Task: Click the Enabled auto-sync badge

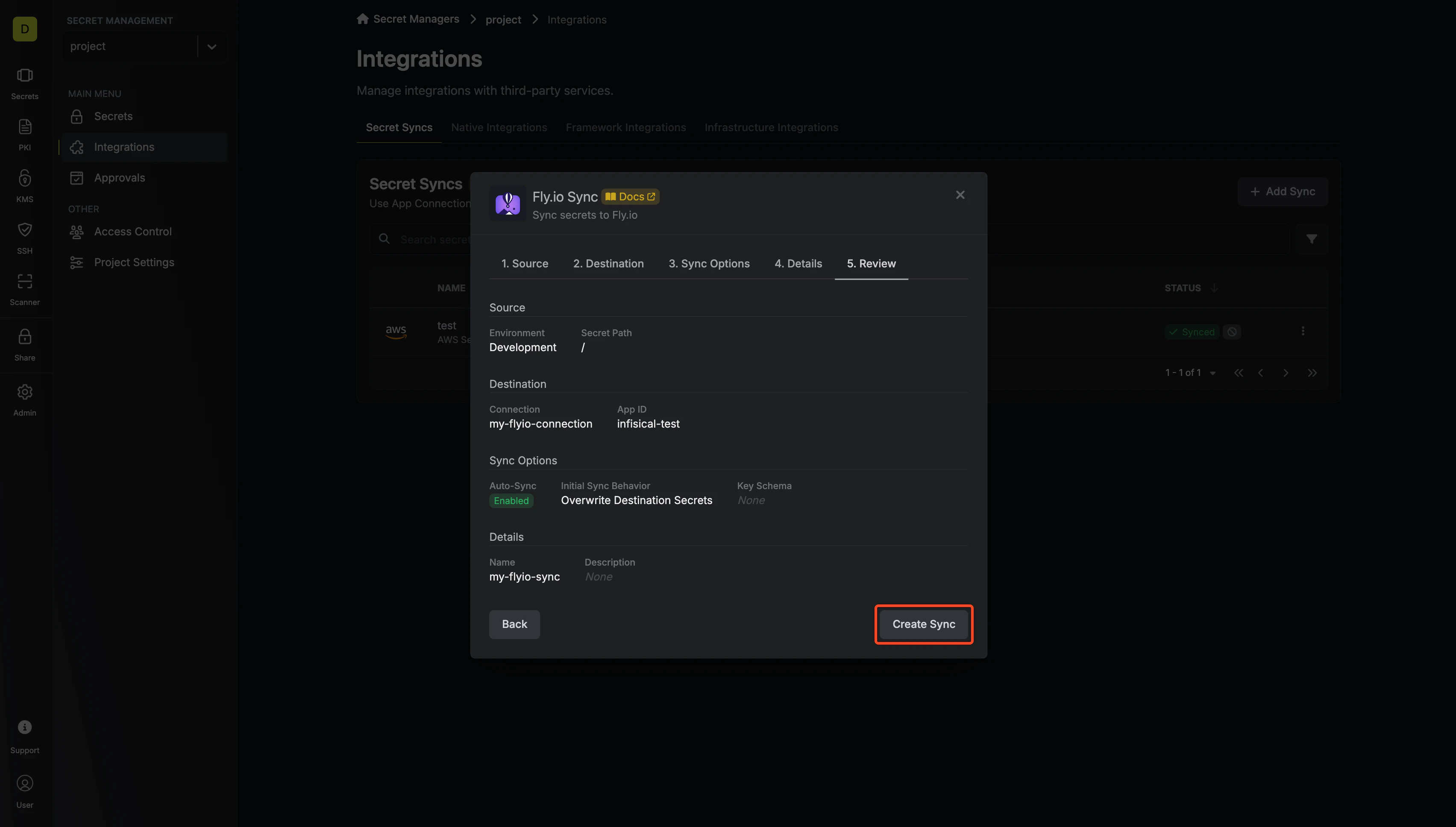Action: [511, 501]
